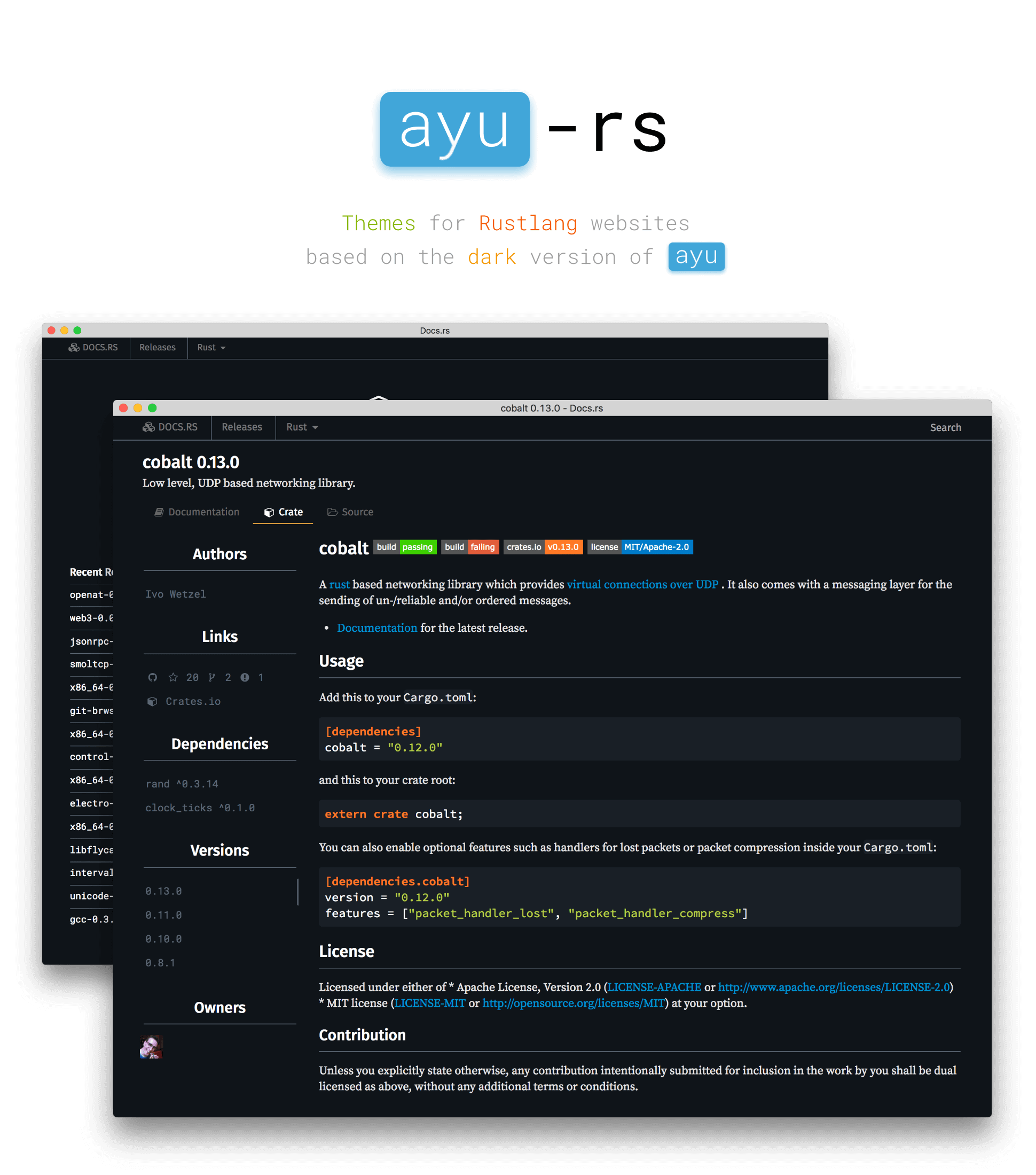Click the 'cobalt 0.13.0' page title
Screen dimensions: 1036x1175
point(191,462)
